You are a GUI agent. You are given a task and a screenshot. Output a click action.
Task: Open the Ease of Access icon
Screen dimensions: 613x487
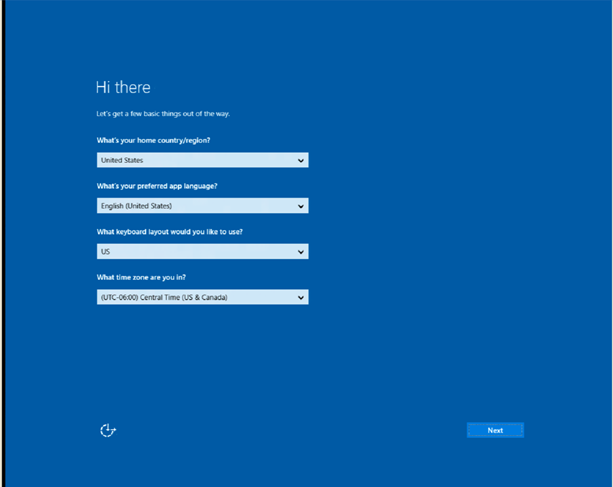108,430
